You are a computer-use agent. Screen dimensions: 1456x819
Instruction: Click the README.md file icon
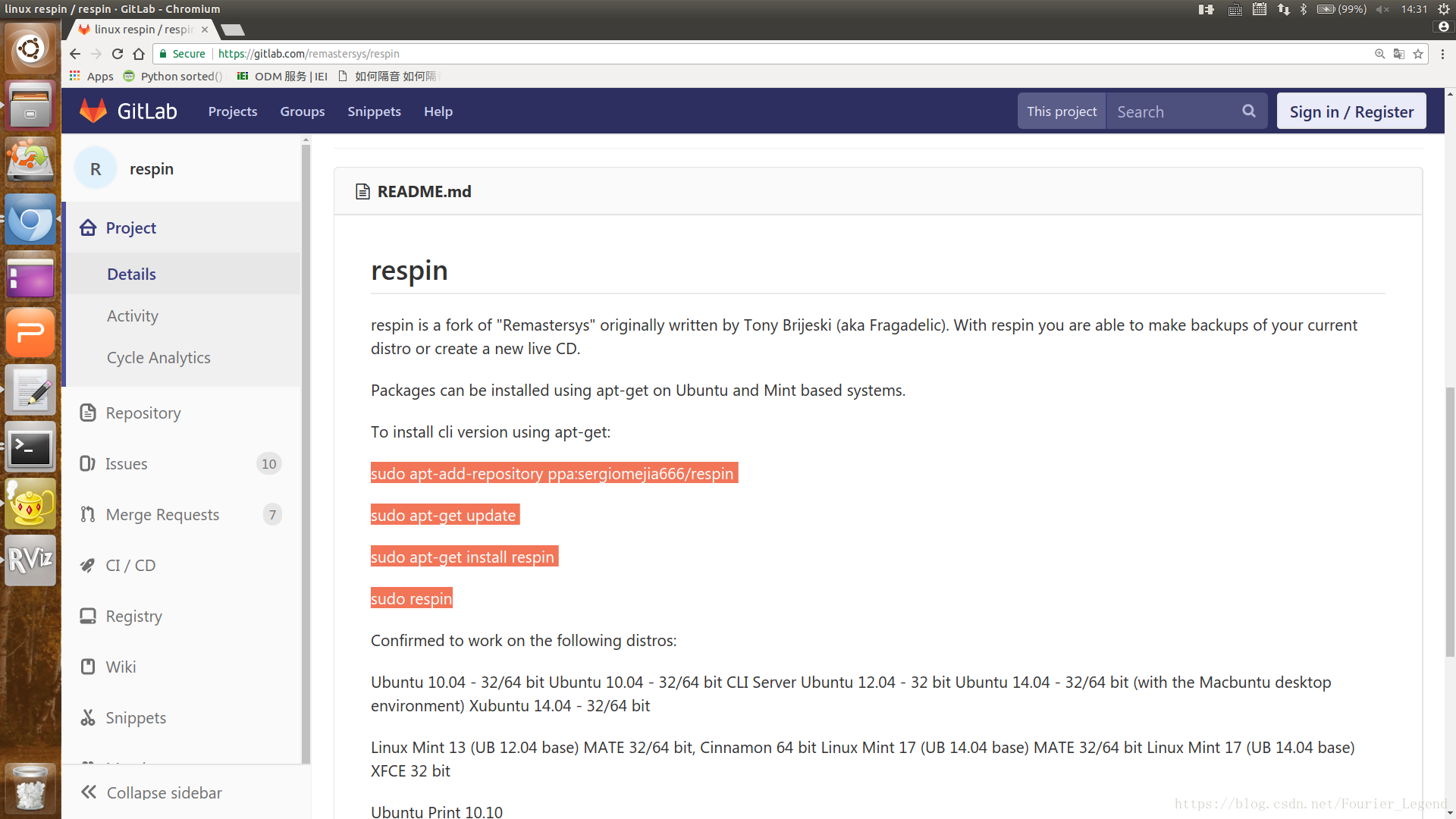click(x=362, y=191)
